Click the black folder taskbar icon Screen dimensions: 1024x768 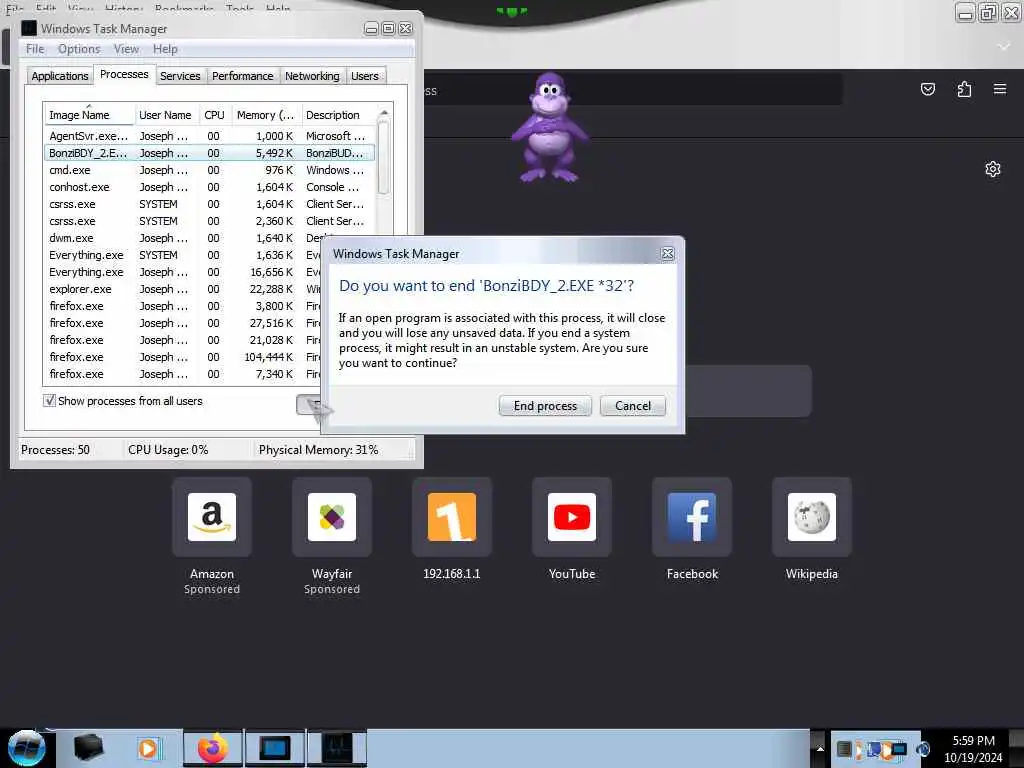pos(88,748)
